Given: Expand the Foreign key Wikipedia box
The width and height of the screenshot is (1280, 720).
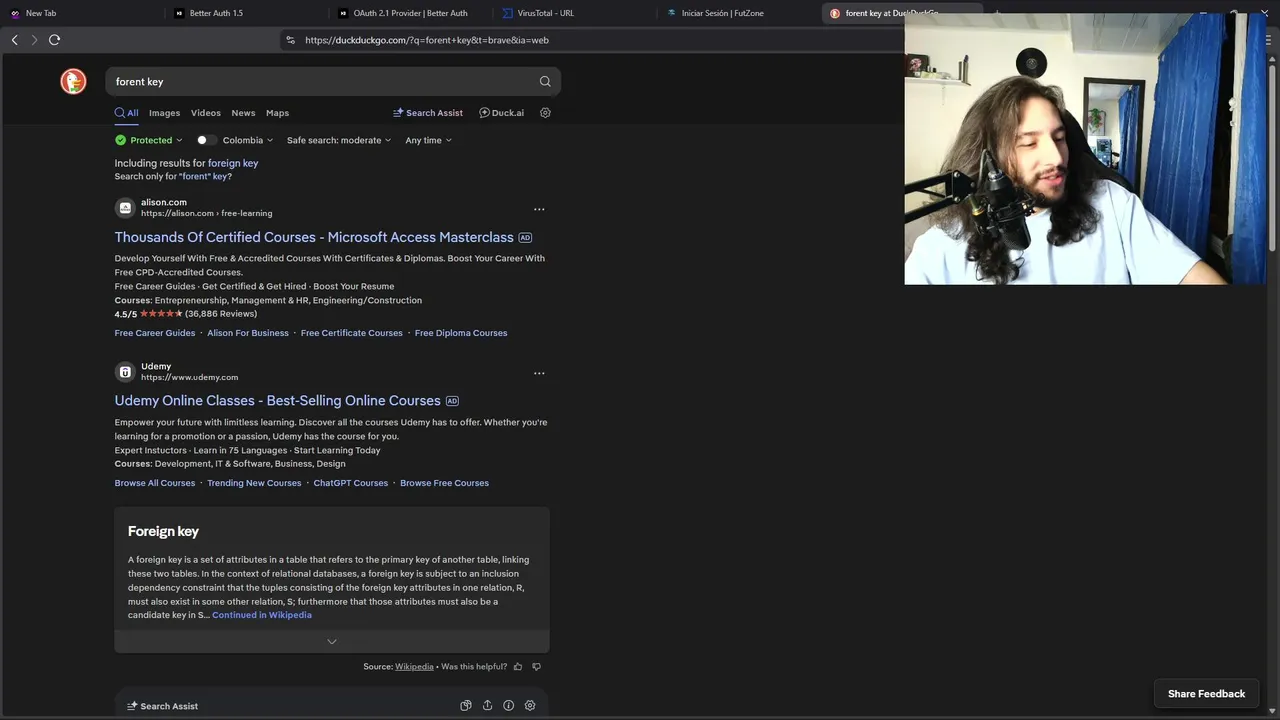Looking at the screenshot, I should [332, 641].
